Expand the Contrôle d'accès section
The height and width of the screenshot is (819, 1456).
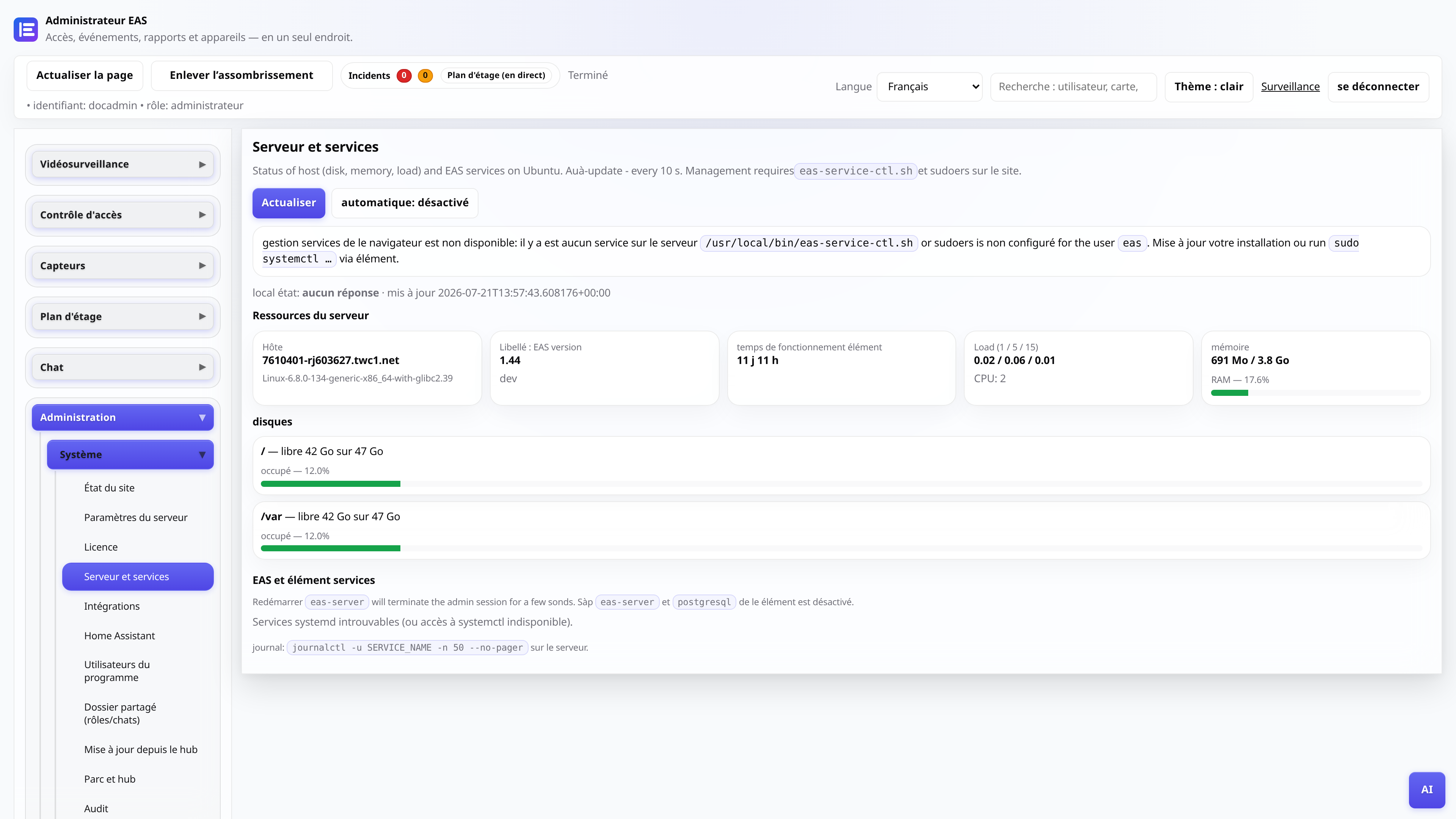pos(122,215)
